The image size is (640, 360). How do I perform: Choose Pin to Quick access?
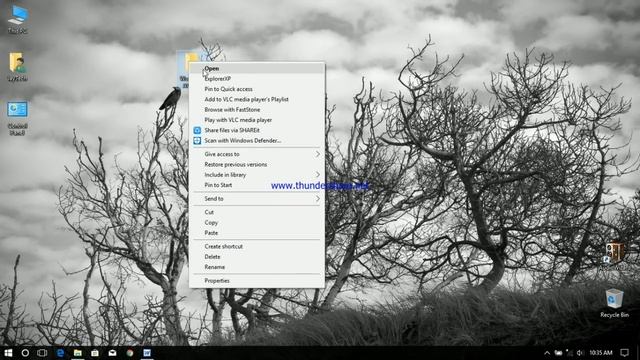tap(257, 89)
